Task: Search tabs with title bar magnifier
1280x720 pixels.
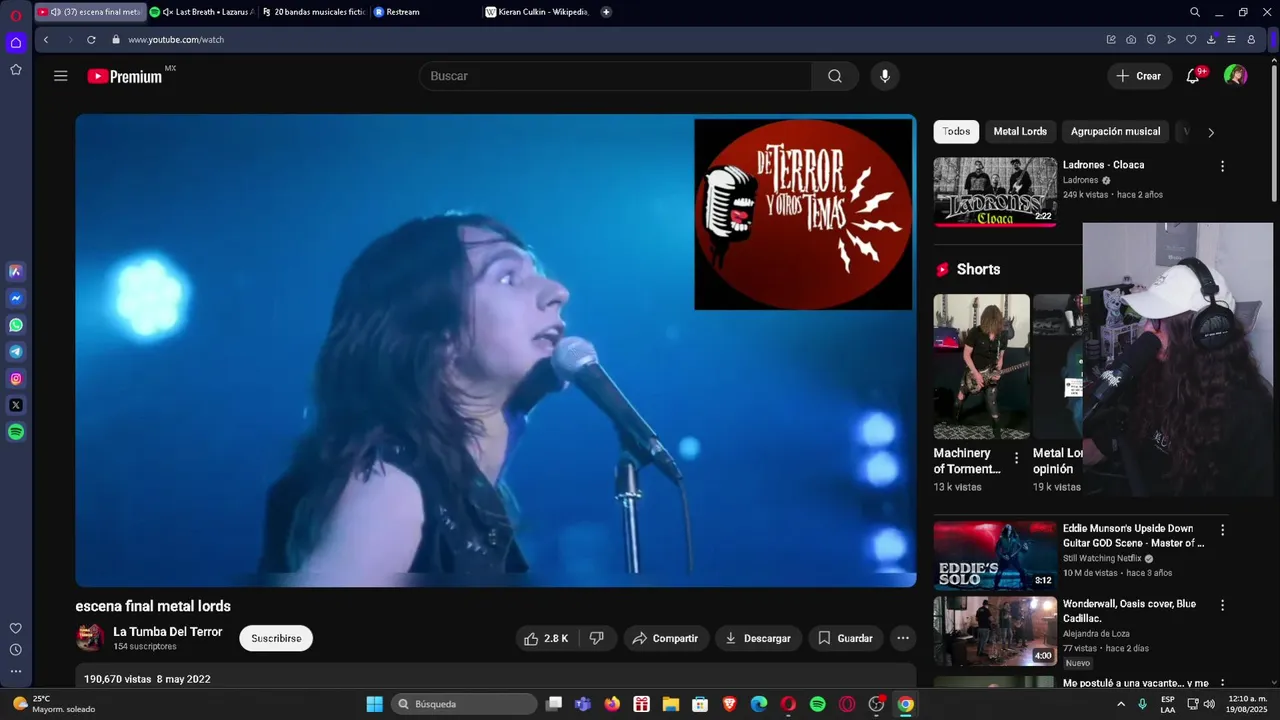Action: [1195, 12]
